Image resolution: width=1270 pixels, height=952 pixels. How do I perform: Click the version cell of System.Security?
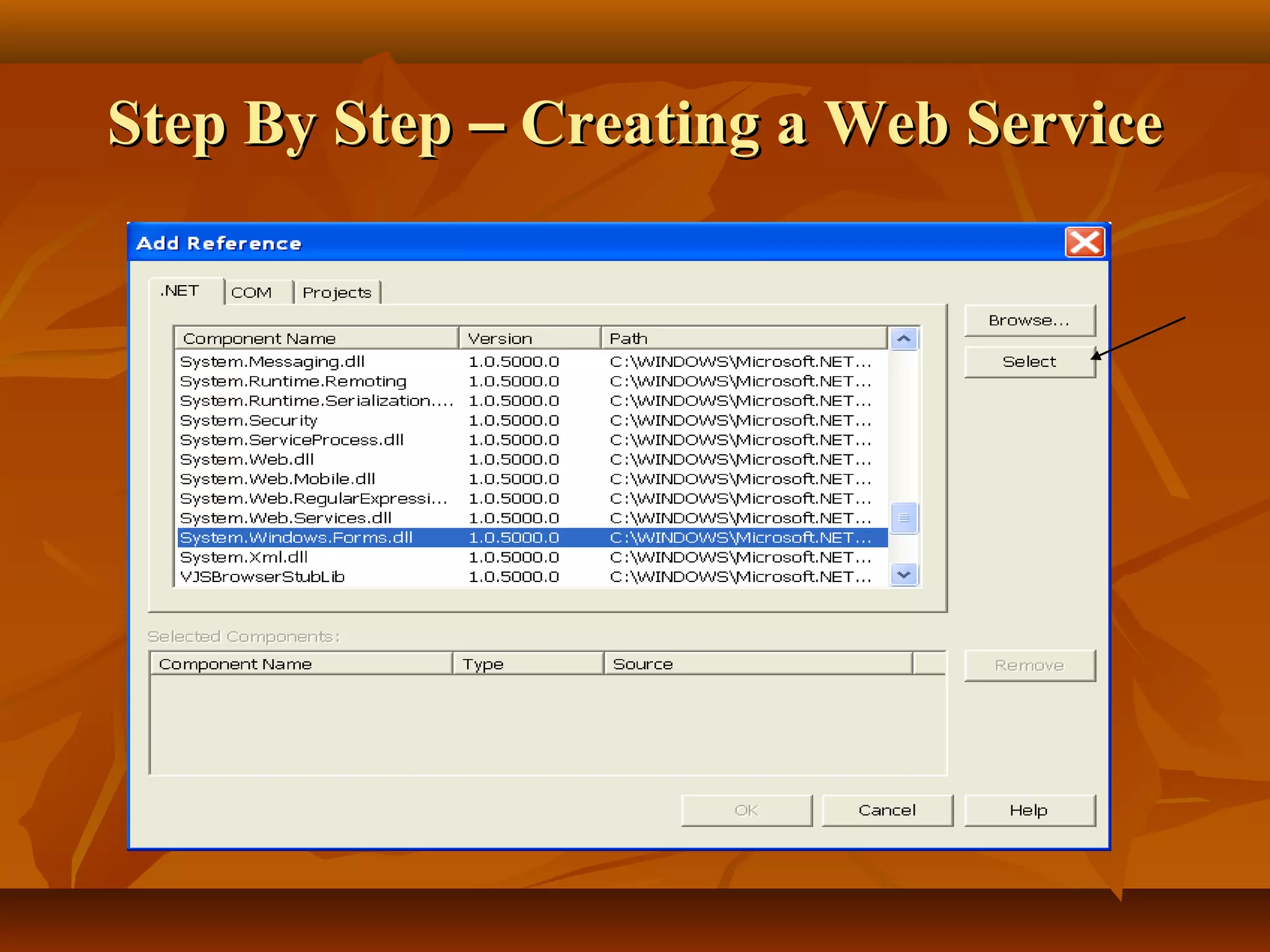click(514, 420)
